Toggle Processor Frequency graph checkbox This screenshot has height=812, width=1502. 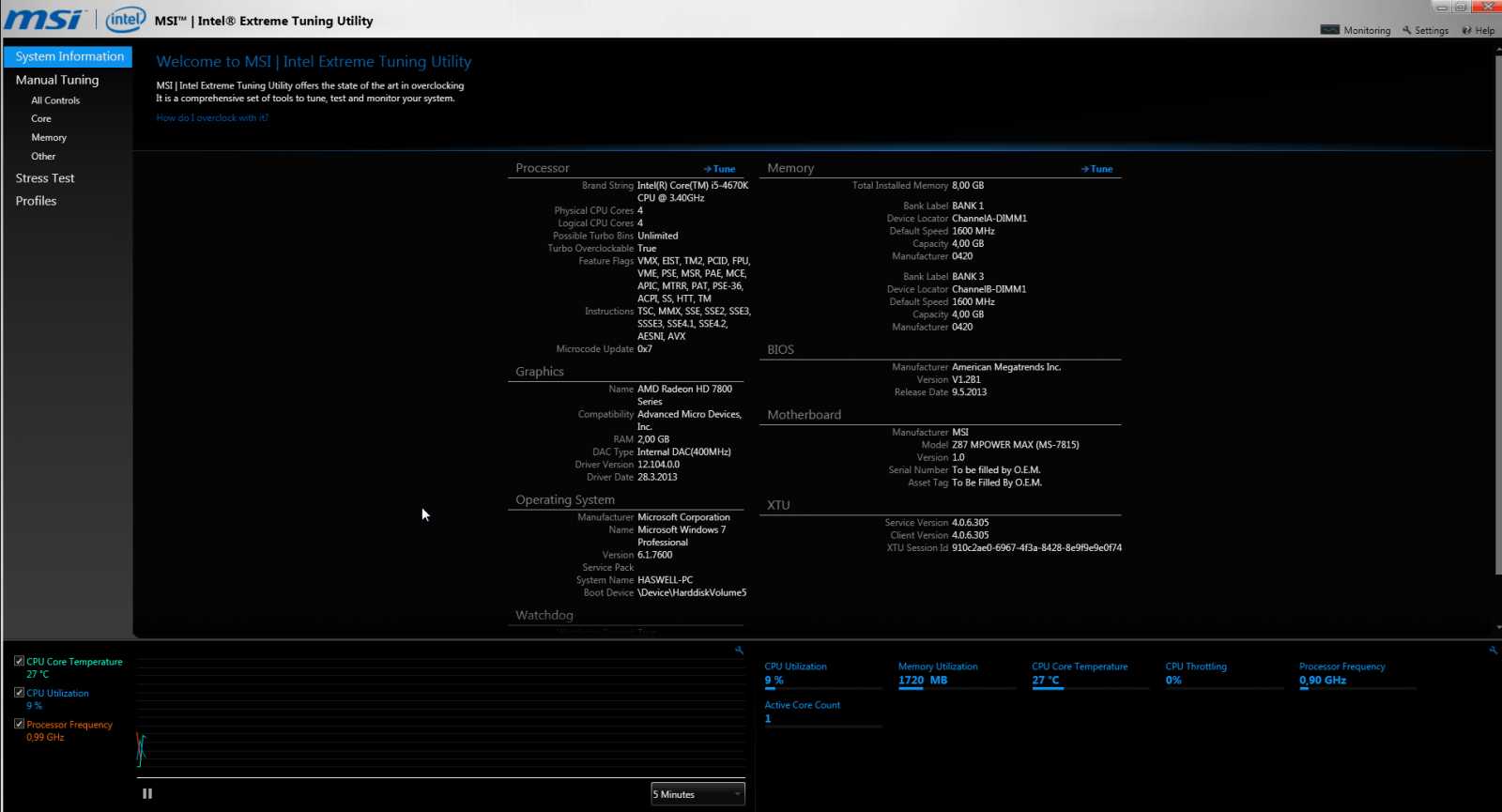coord(19,724)
